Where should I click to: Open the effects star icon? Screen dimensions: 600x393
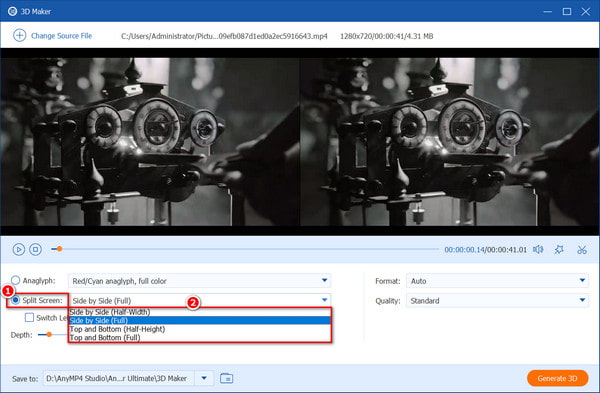[559, 249]
